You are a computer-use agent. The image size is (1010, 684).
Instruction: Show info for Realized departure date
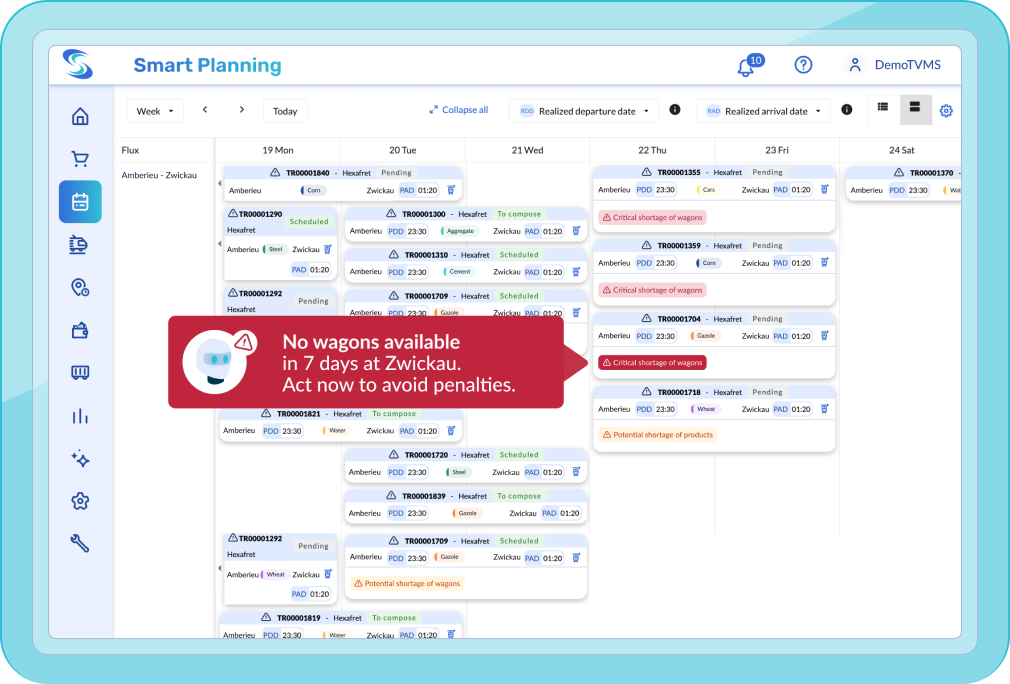click(674, 110)
